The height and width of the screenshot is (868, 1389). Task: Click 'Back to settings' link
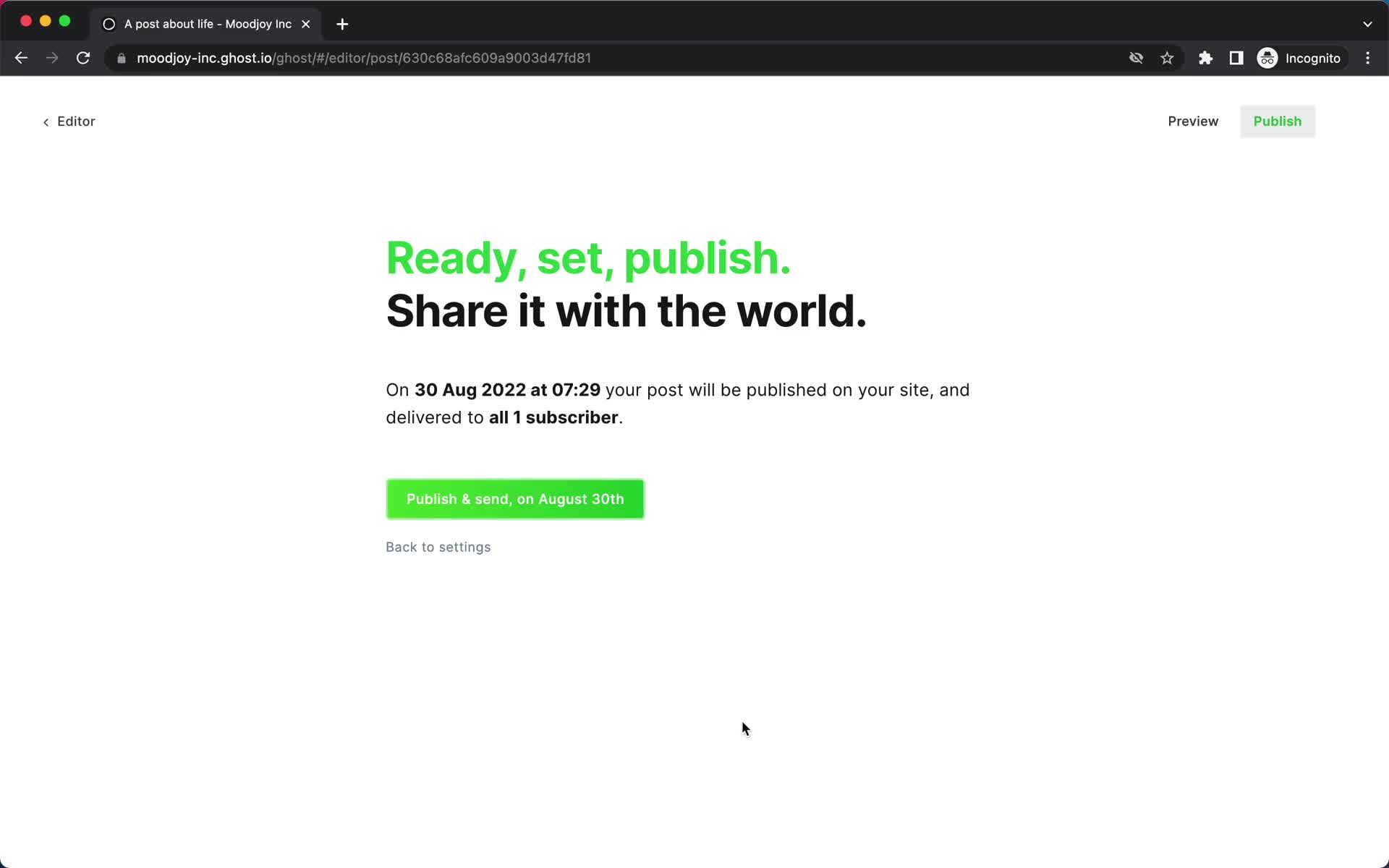(x=438, y=547)
